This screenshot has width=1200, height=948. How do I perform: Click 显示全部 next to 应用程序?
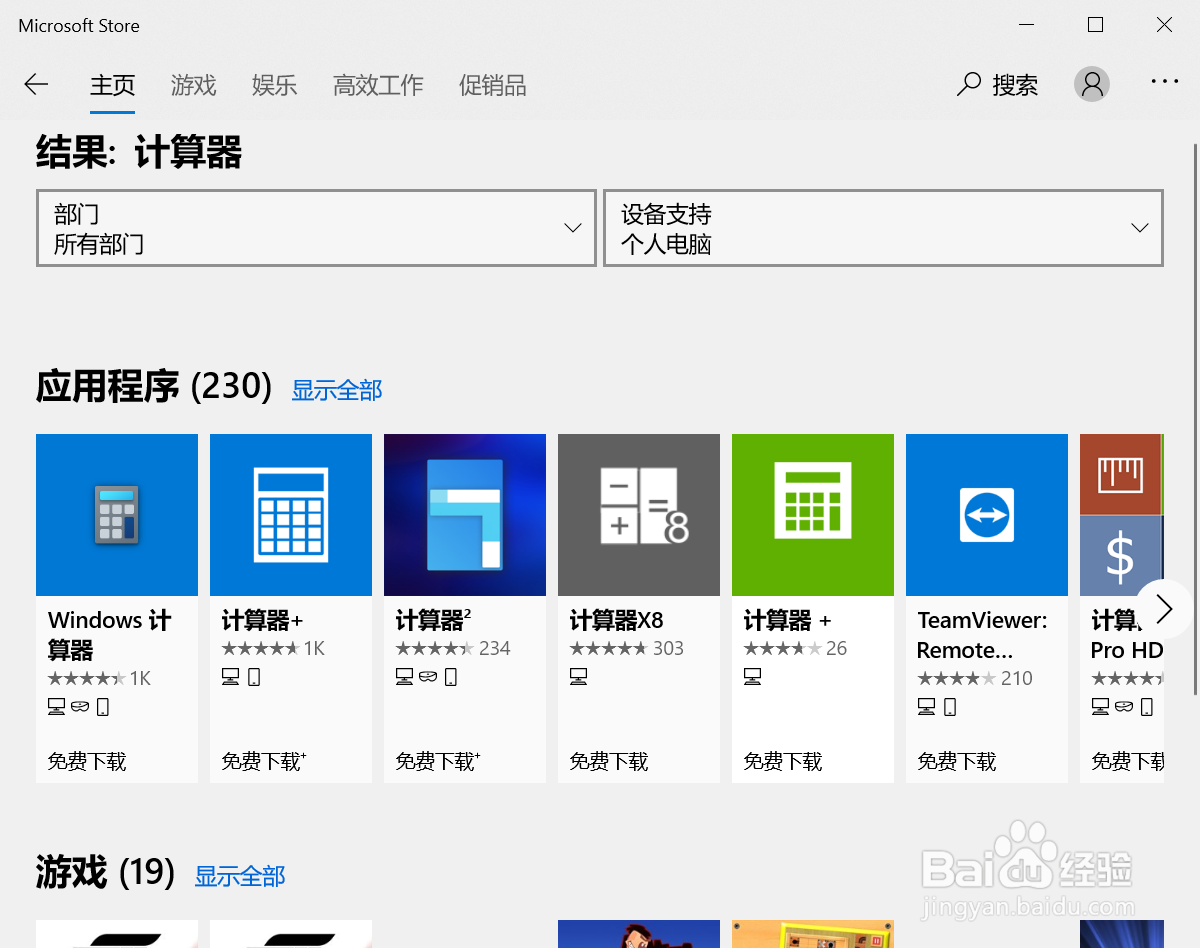point(337,390)
